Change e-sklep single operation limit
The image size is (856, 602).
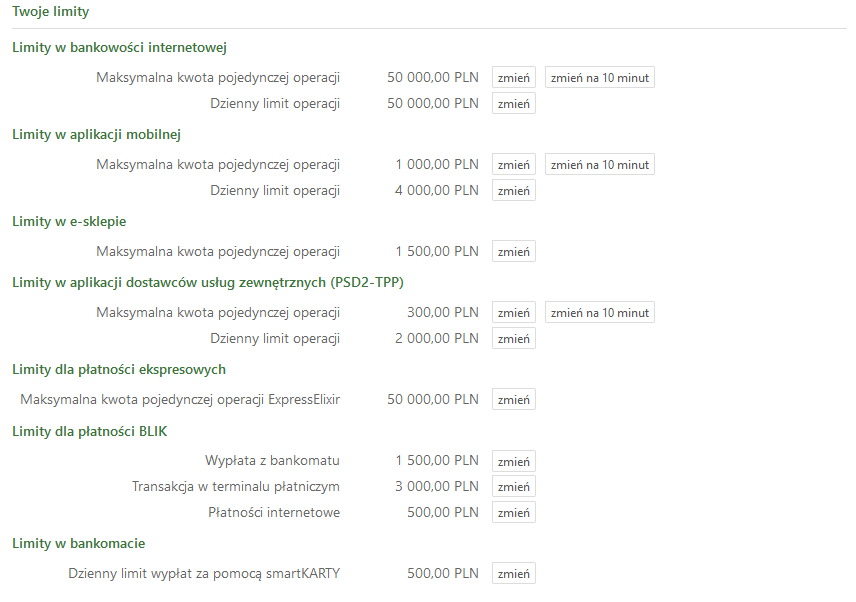pos(513,252)
